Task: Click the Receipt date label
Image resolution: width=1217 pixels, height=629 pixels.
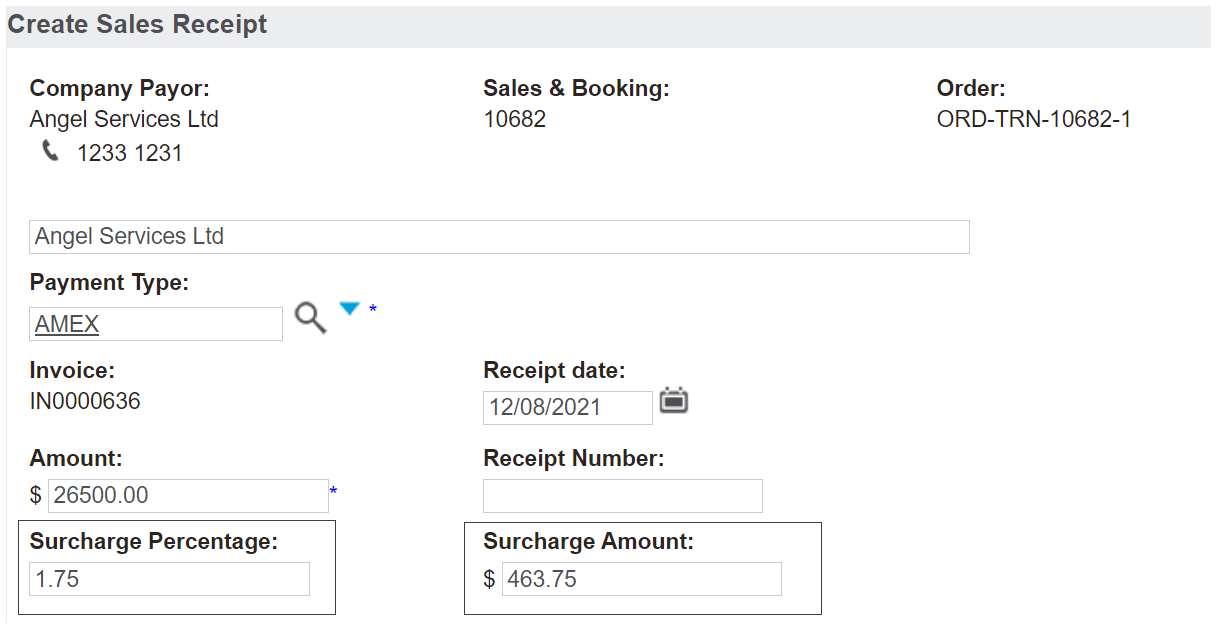Action: click(554, 371)
